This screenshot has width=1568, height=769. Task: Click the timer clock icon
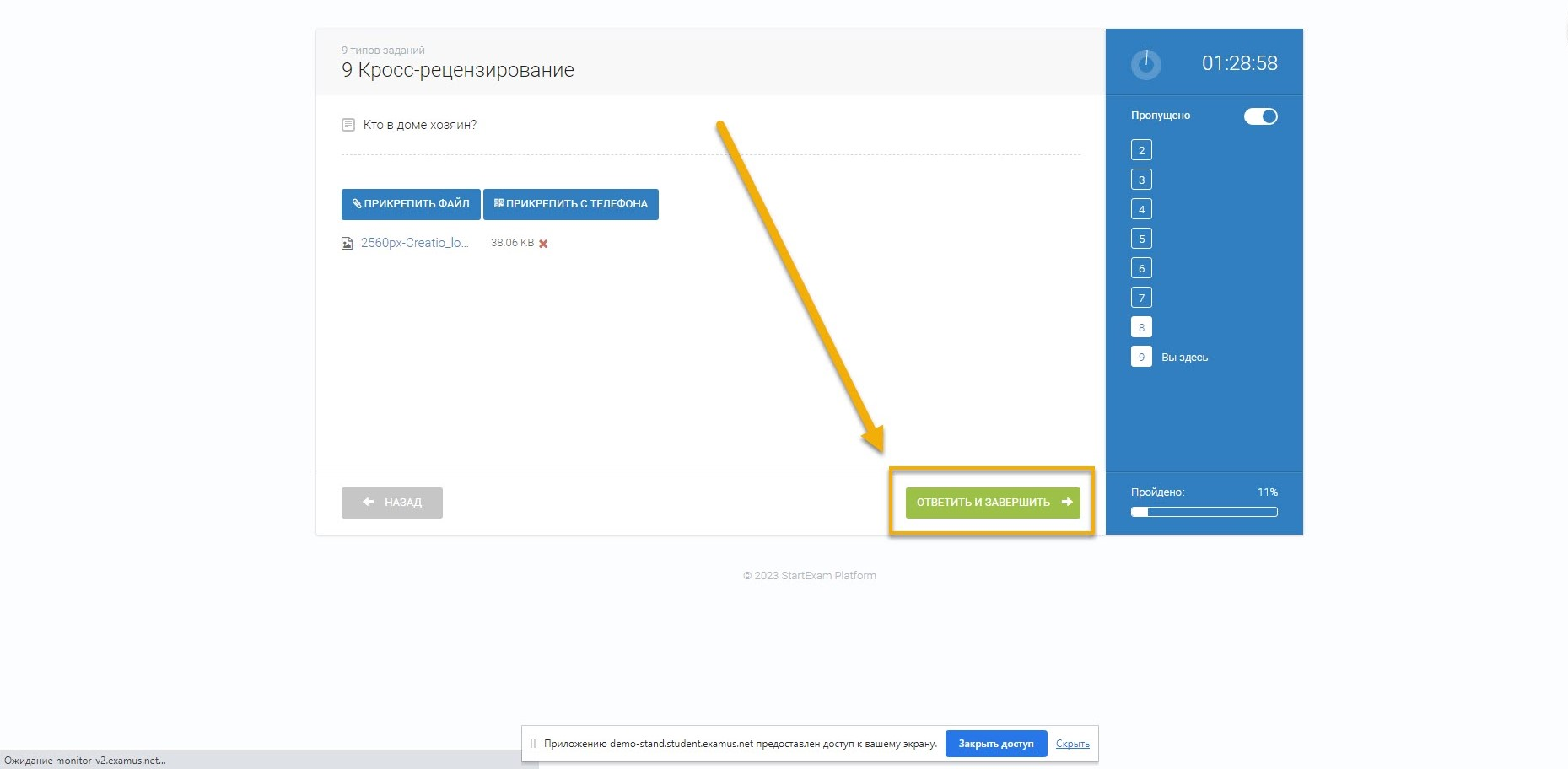point(1145,64)
